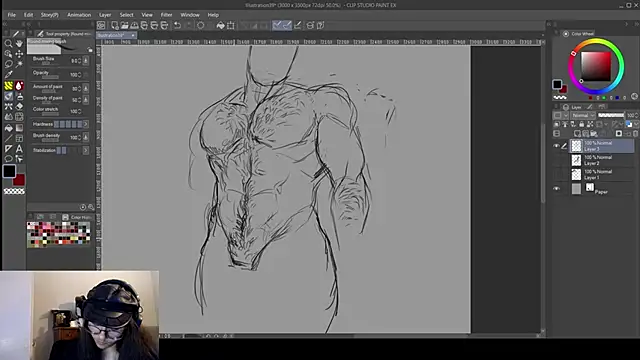The width and height of the screenshot is (640, 360).
Task: Select the Color Wheel panel tab
Action: point(579,33)
